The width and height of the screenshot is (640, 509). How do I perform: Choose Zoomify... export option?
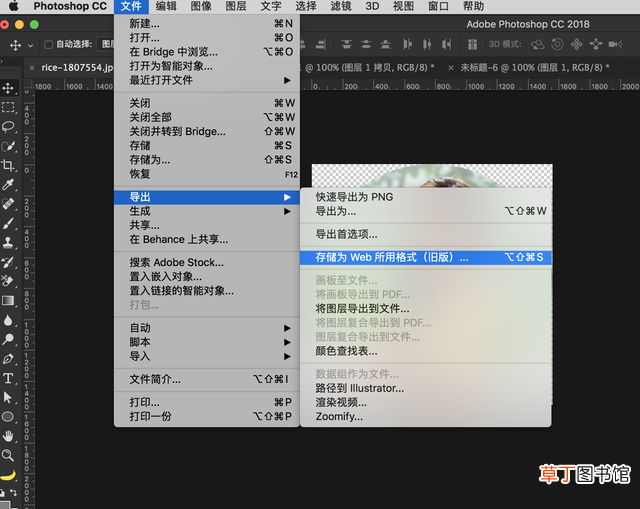[426, 417]
